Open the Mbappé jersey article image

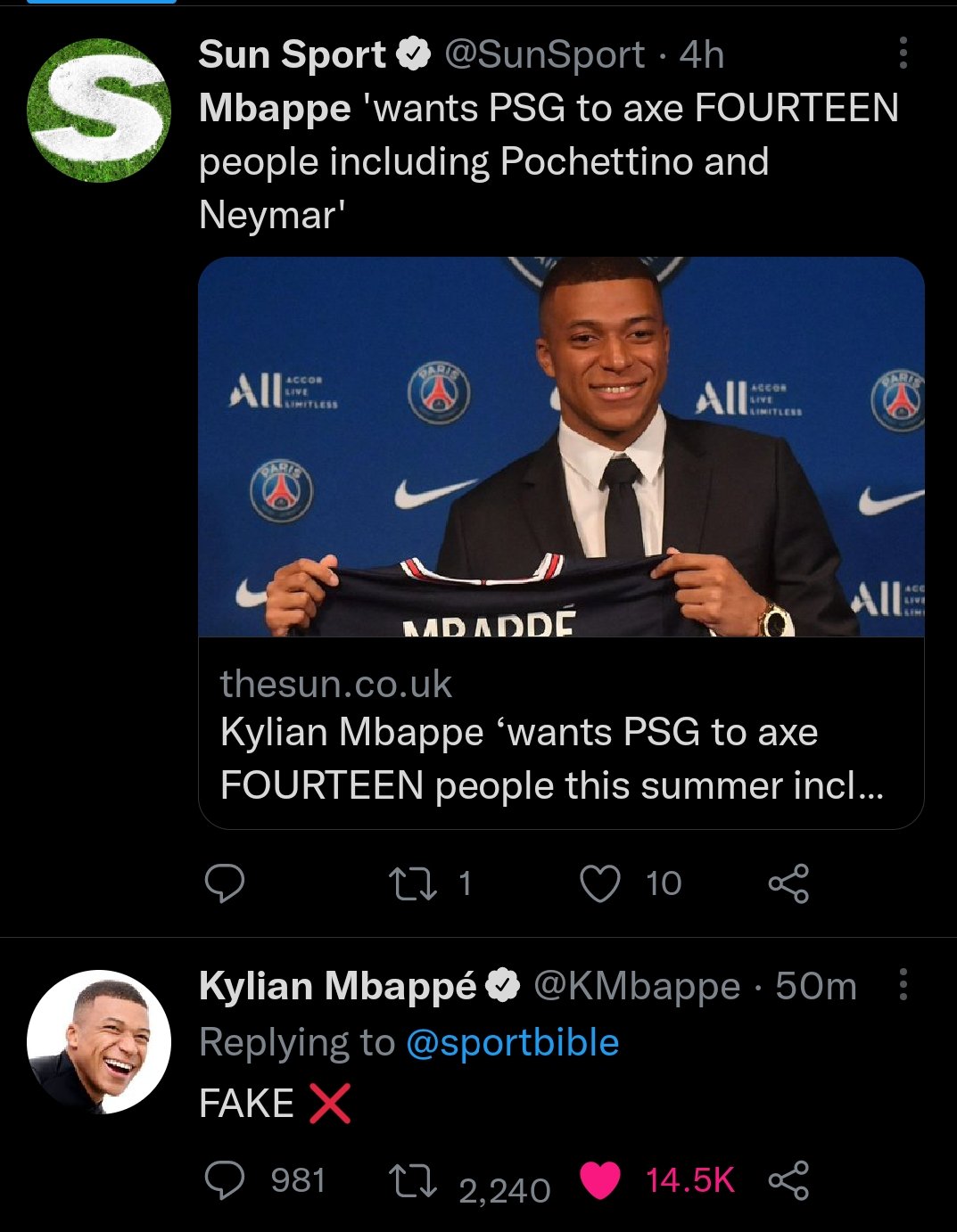(560, 447)
